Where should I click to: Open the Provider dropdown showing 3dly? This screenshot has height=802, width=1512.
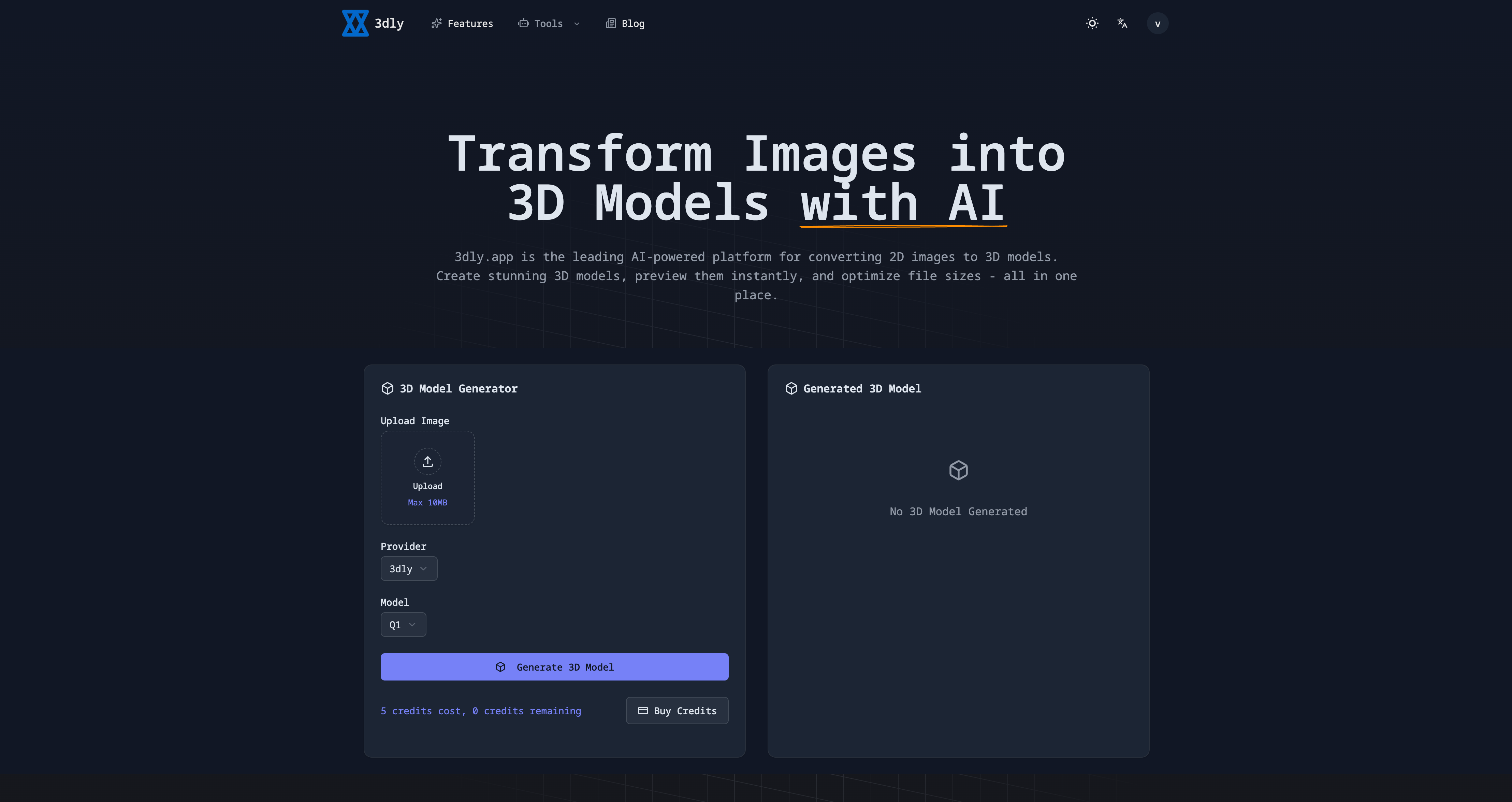click(x=408, y=568)
